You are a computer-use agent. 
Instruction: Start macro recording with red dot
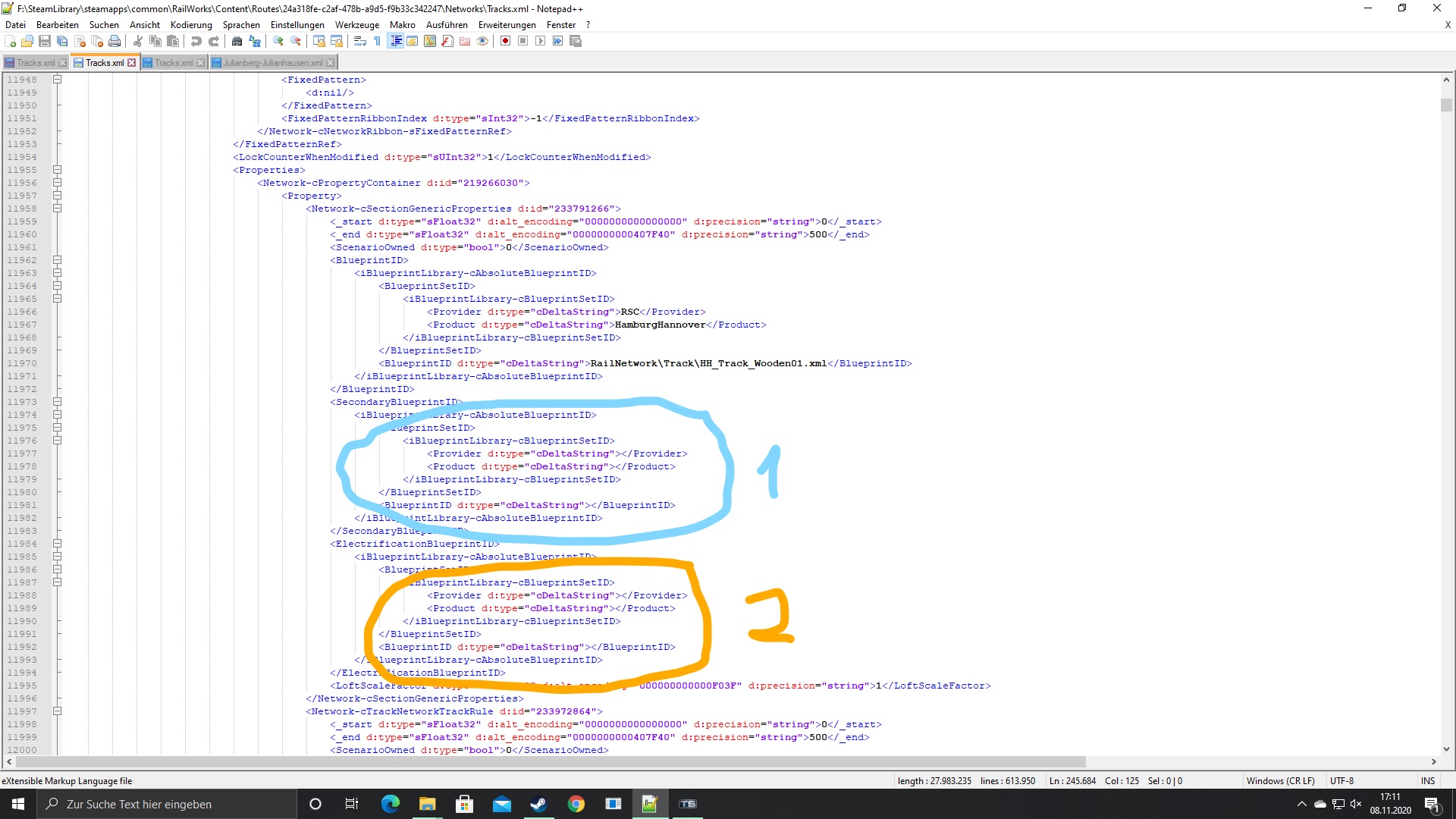click(x=505, y=41)
